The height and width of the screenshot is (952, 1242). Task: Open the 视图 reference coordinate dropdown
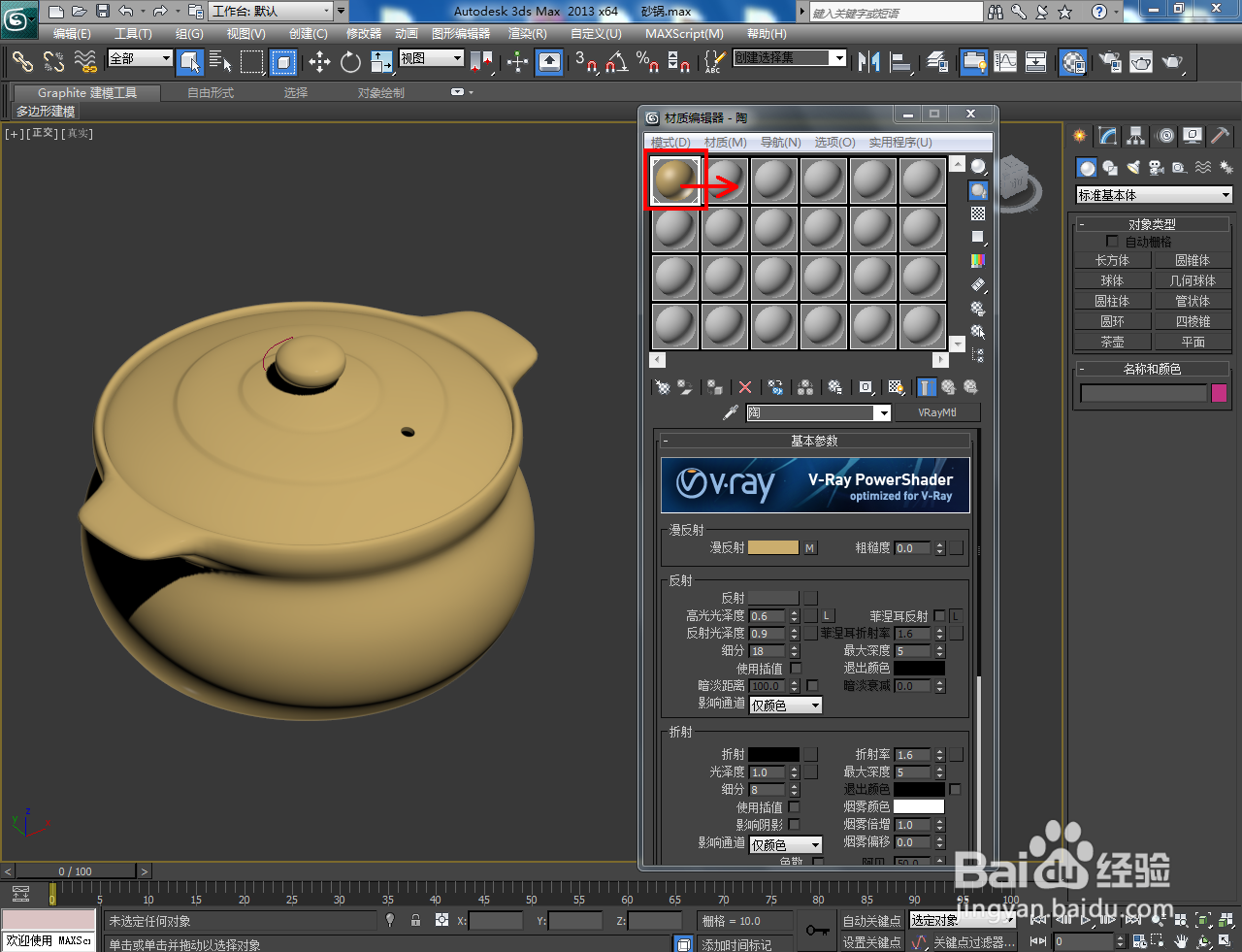[x=432, y=59]
